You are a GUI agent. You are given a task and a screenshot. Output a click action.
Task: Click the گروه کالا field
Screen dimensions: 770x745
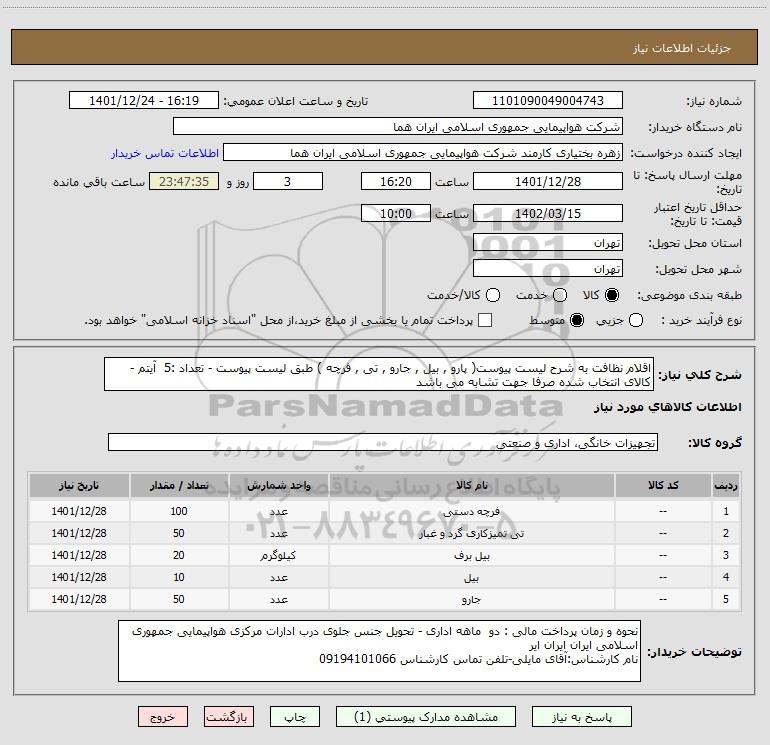pos(382,442)
